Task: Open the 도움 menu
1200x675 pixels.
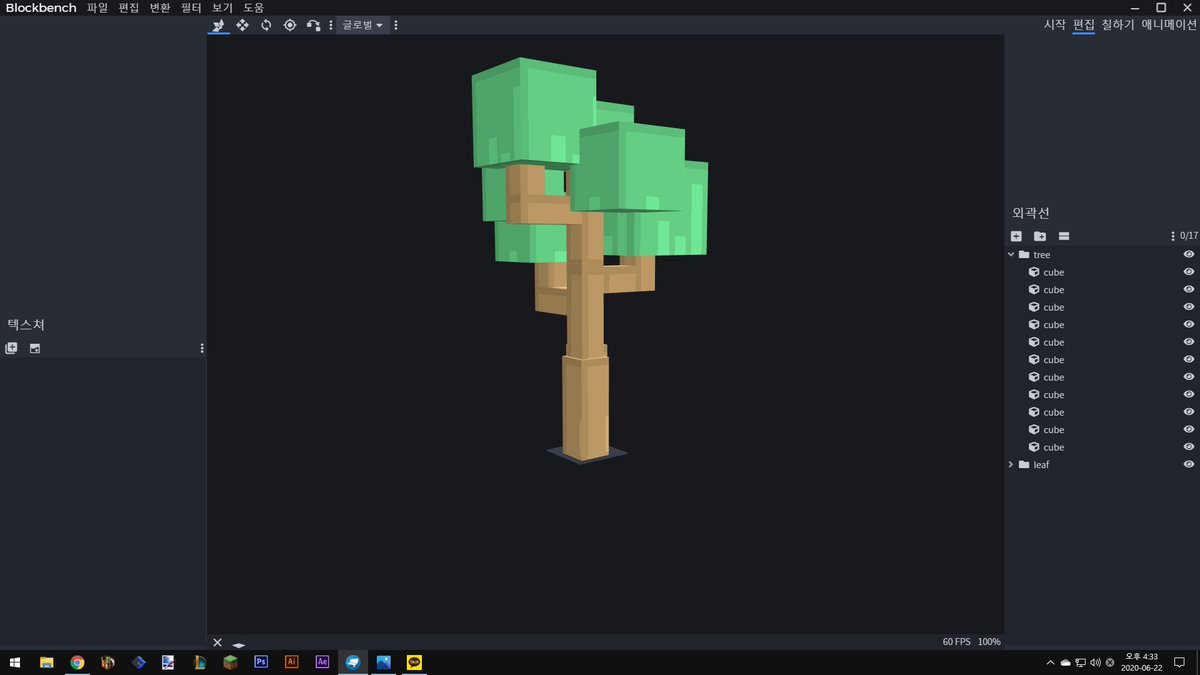Action: 253,8
